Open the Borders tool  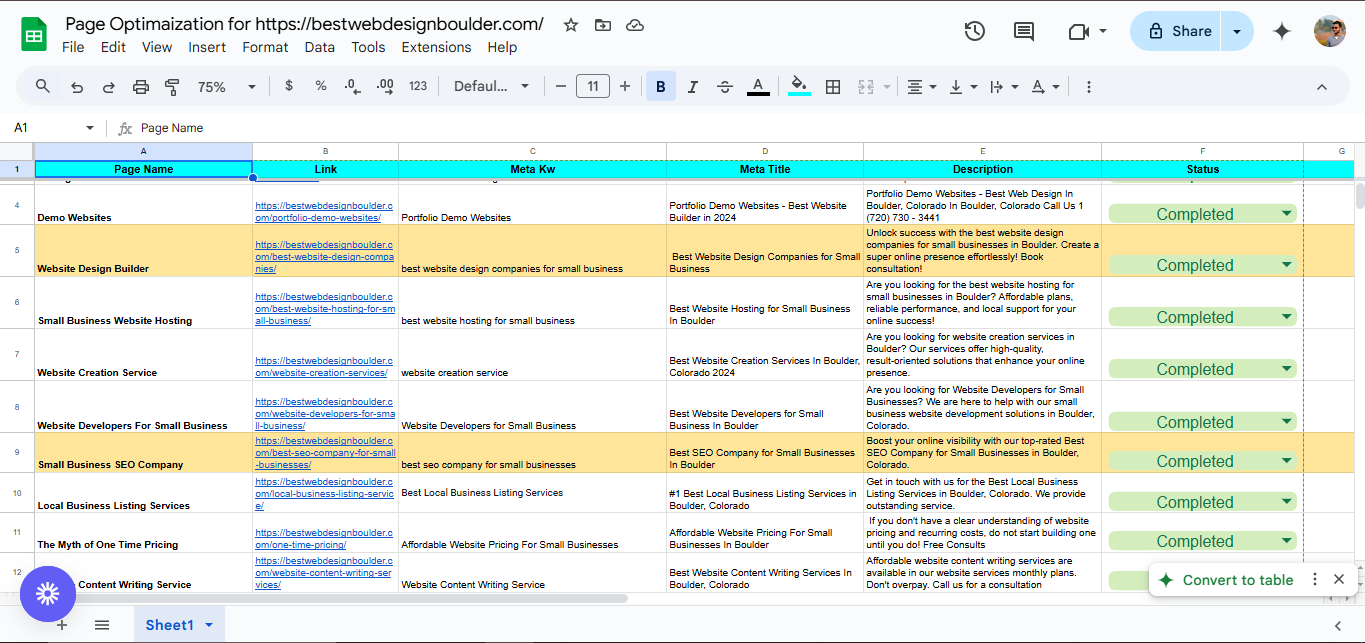[833, 86]
